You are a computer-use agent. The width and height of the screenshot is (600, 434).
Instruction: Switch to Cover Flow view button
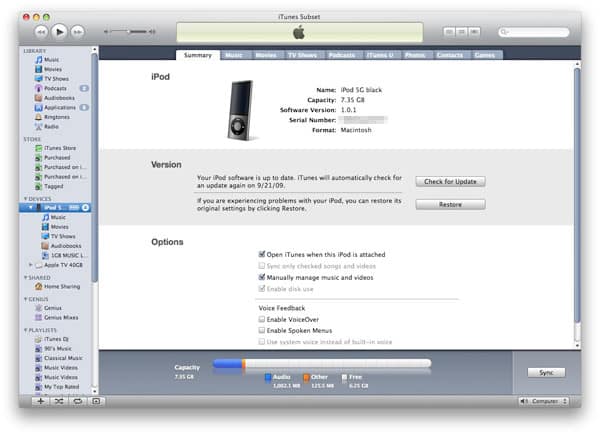click(474, 32)
